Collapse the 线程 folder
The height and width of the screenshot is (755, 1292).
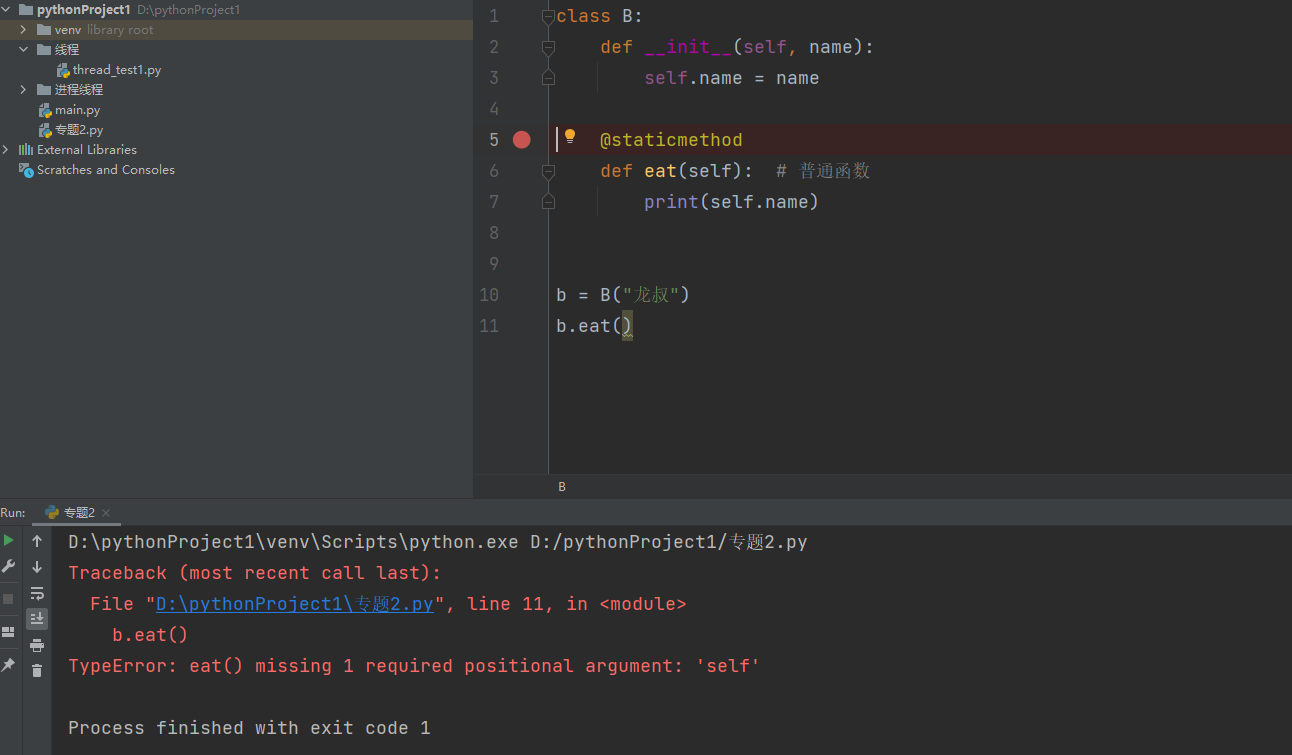[23, 50]
